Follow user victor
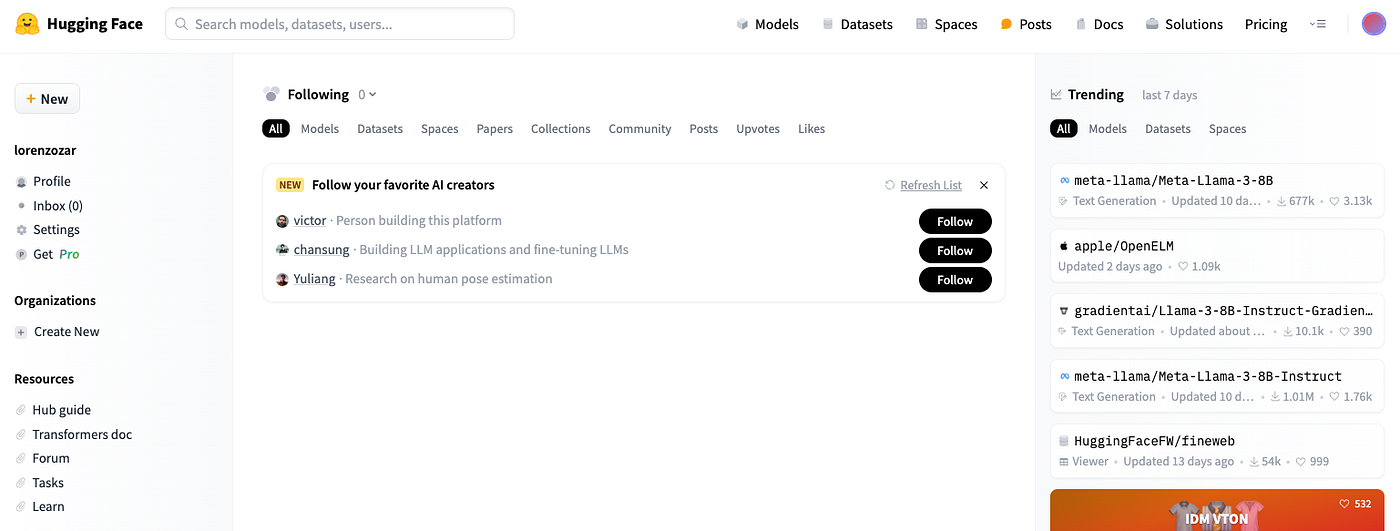The height and width of the screenshot is (531, 1400). (955, 222)
